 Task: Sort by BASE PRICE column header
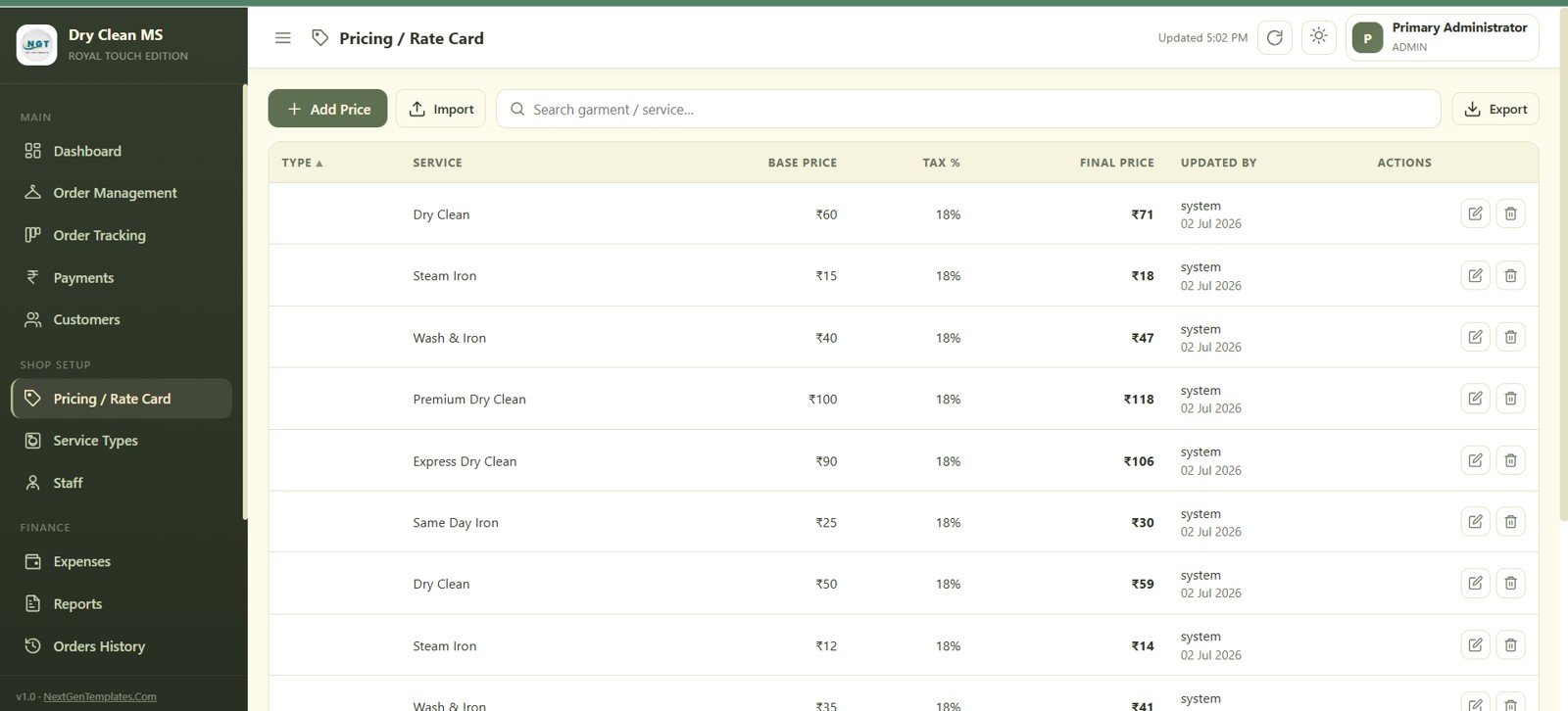(x=803, y=163)
